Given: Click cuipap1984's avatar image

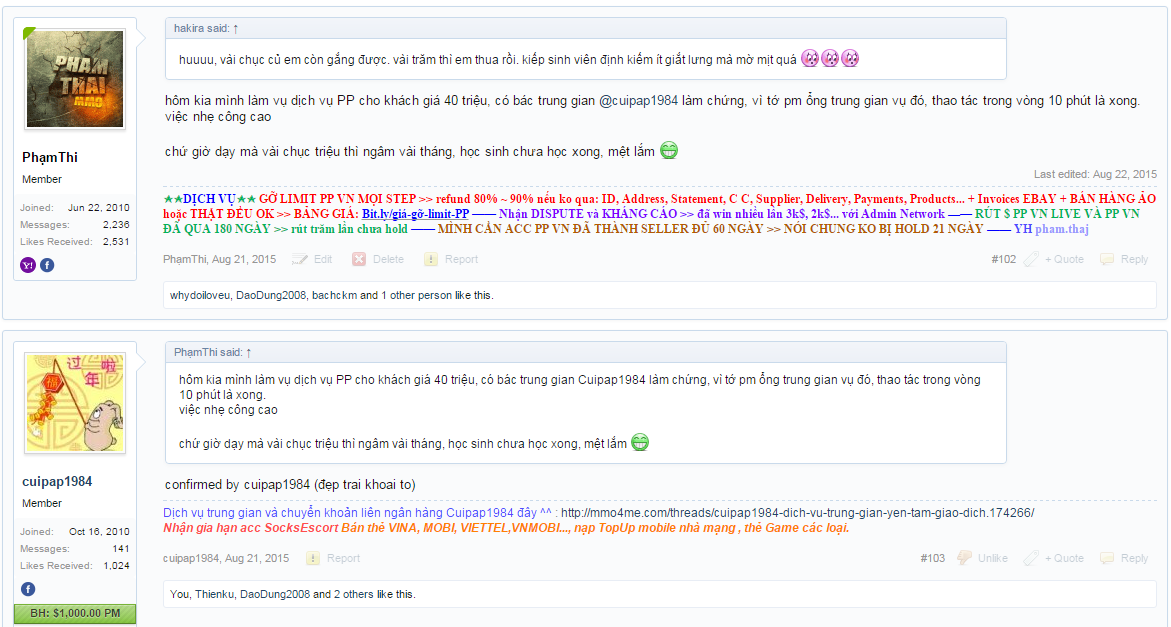Looking at the screenshot, I should click(x=75, y=403).
